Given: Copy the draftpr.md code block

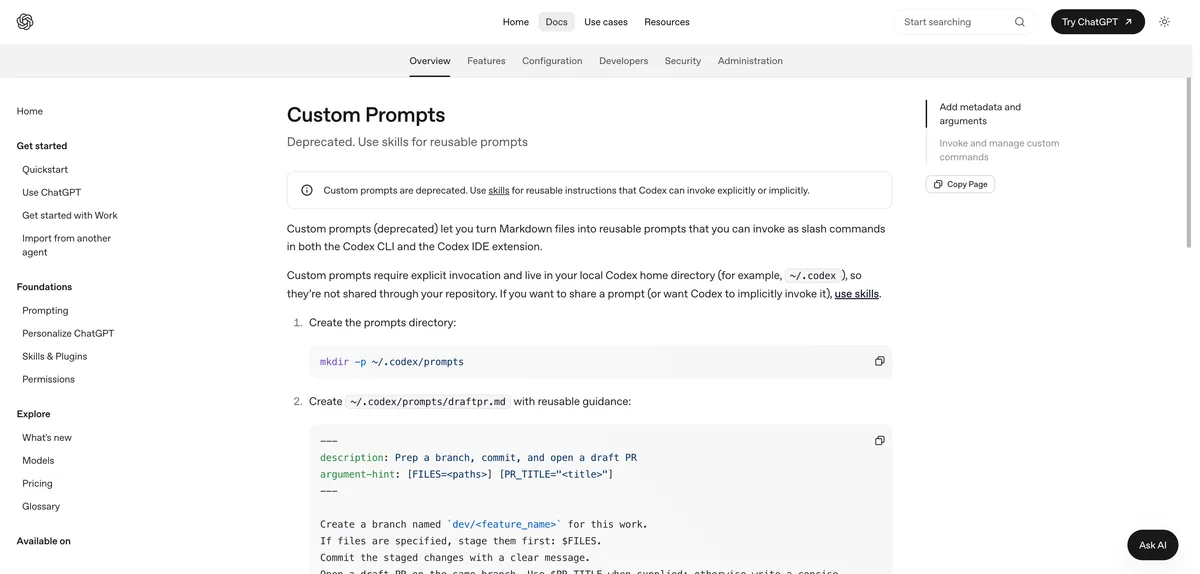Looking at the screenshot, I should 880,440.
